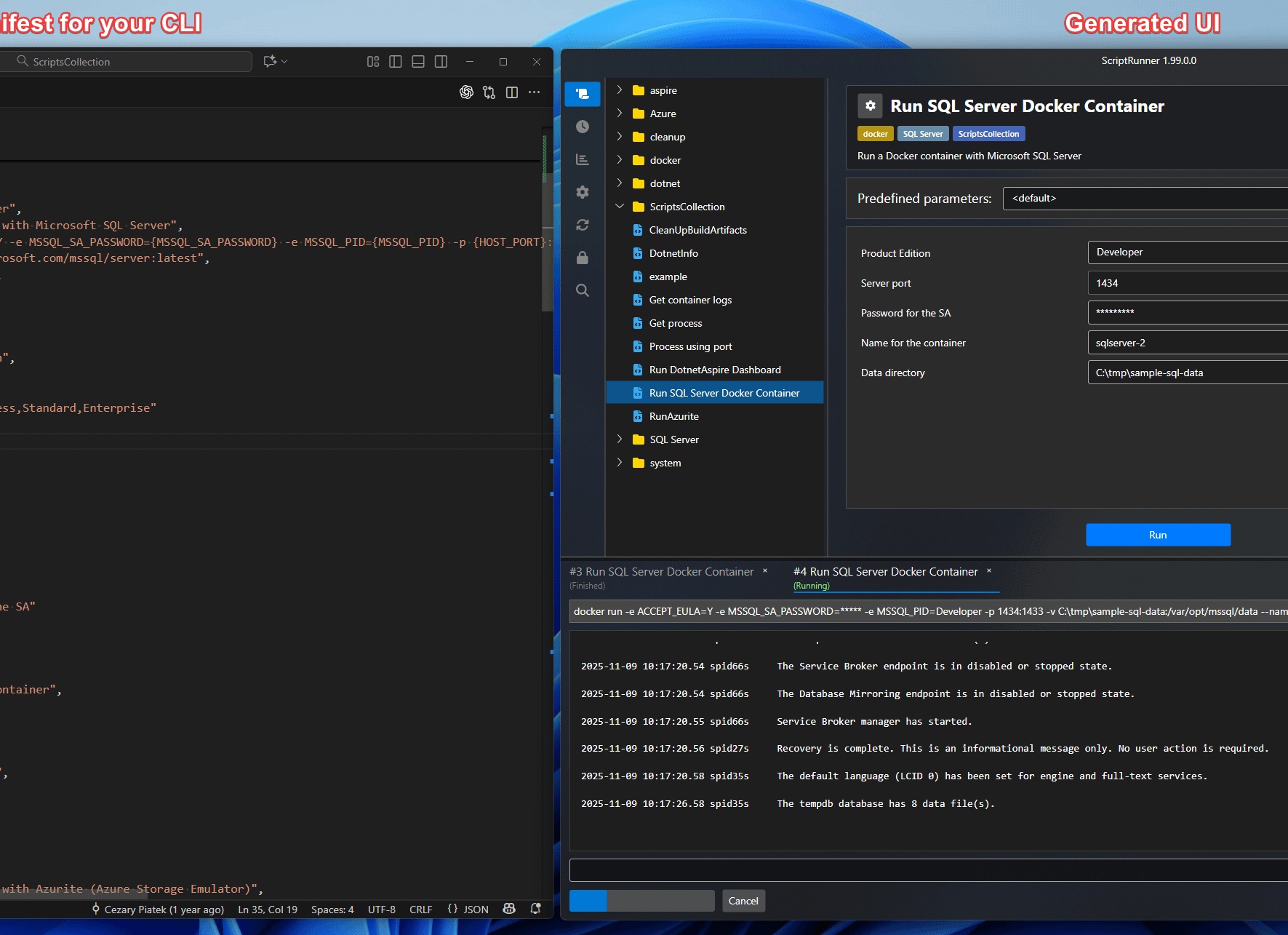This screenshot has height=935, width=1288.
Task: Open the Product Edition dropdown
Action: point(1188,252)
